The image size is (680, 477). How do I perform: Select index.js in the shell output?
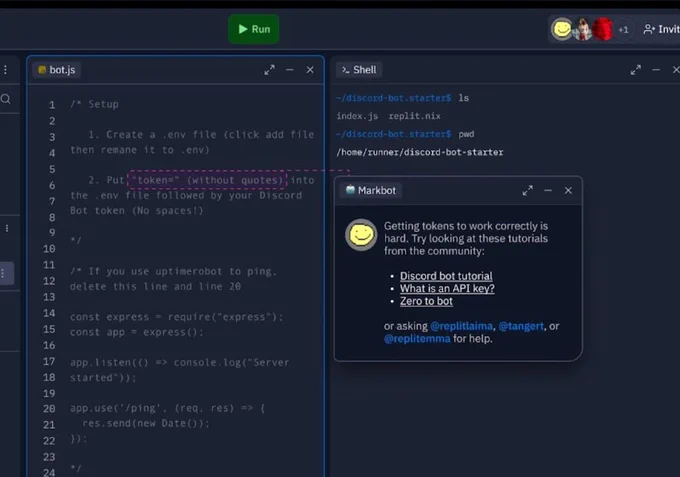click(x=357, y=116)
